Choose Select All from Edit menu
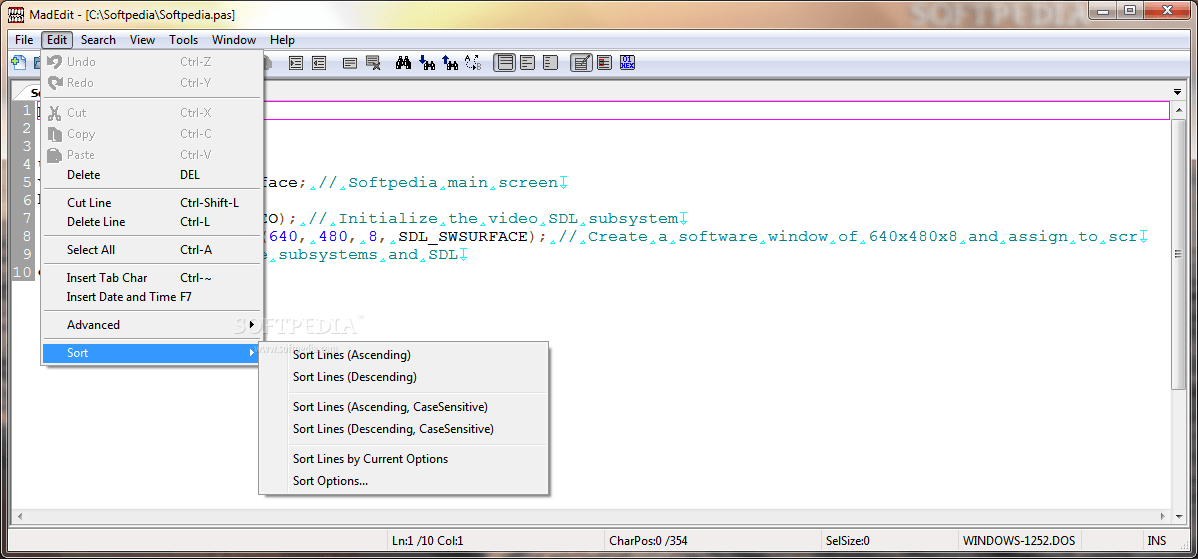The width and height of the screenshot is (1198, 559). point(152,250)
